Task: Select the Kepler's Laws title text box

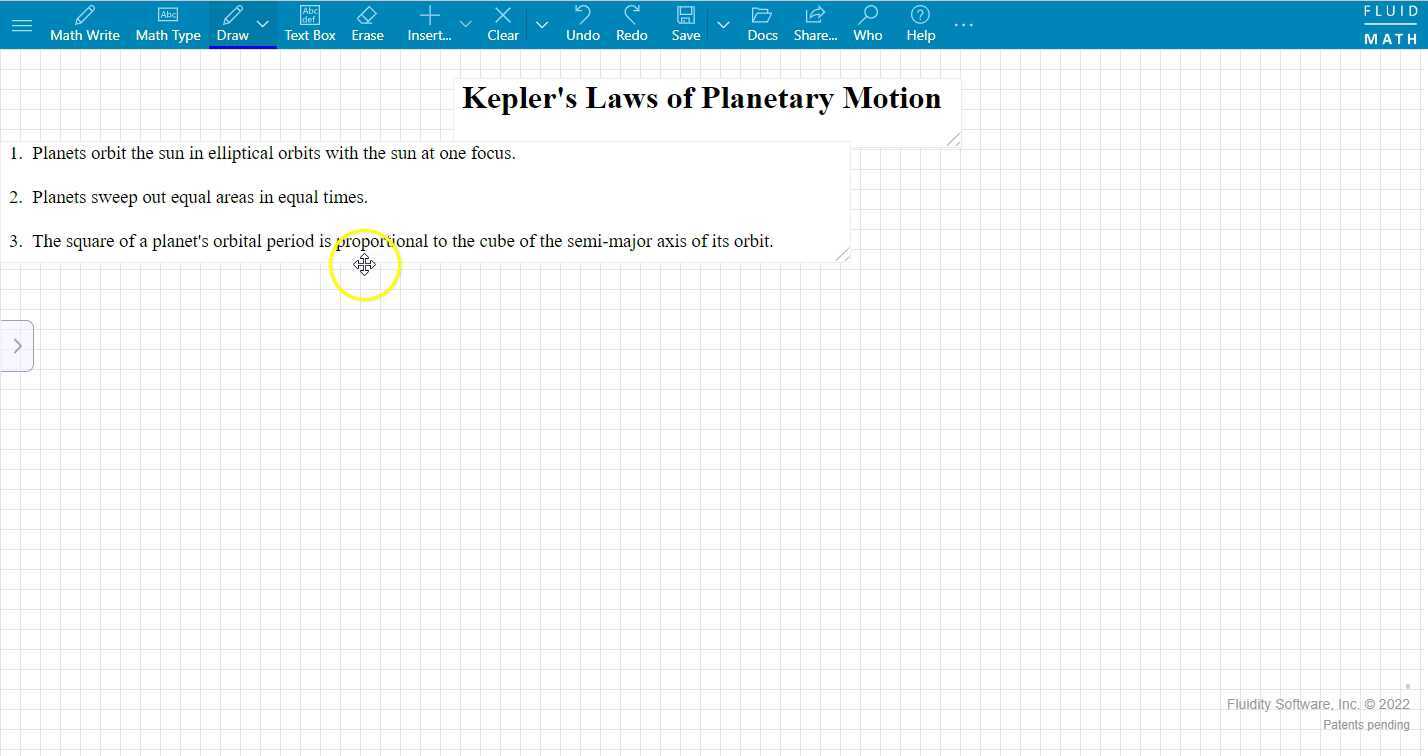Action: coord(701,98)
